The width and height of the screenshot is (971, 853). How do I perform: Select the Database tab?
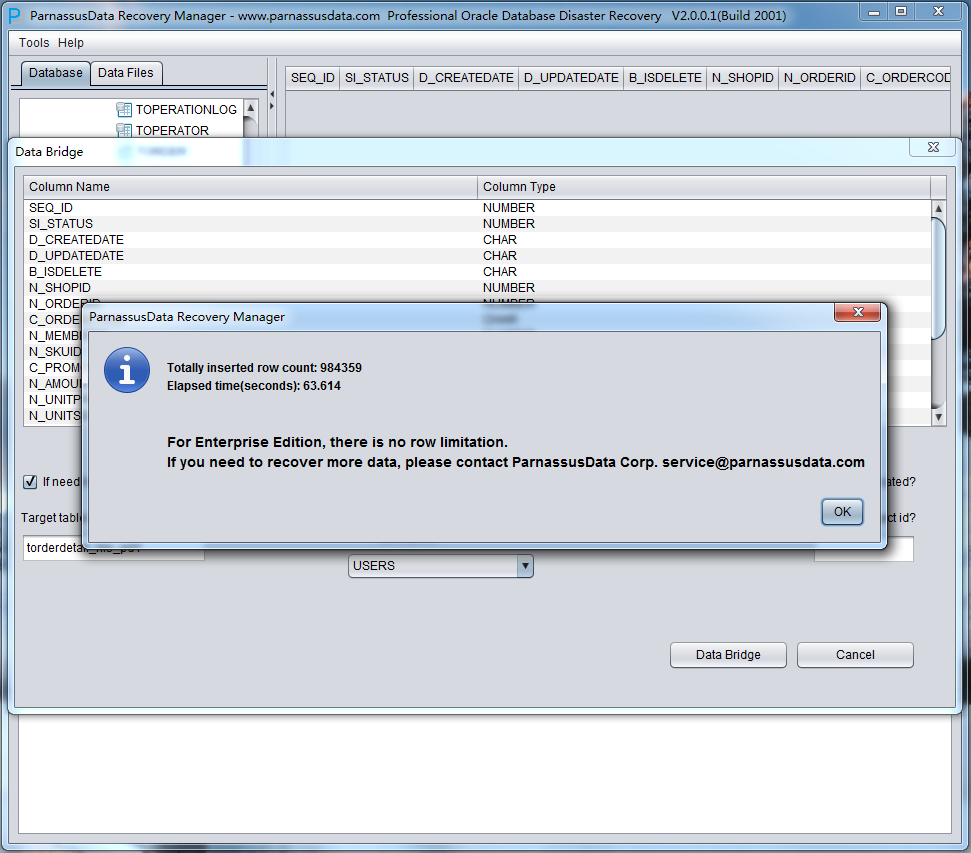point(55,73)
